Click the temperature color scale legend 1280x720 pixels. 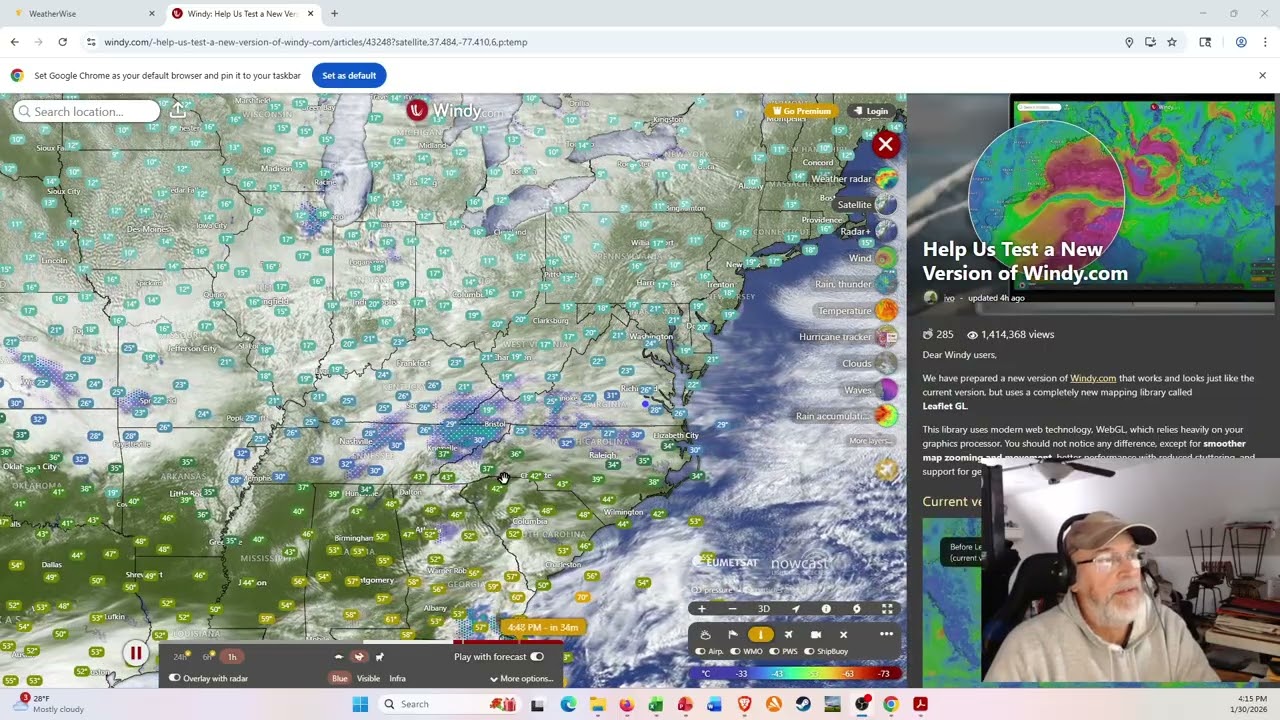pos(796,674)
